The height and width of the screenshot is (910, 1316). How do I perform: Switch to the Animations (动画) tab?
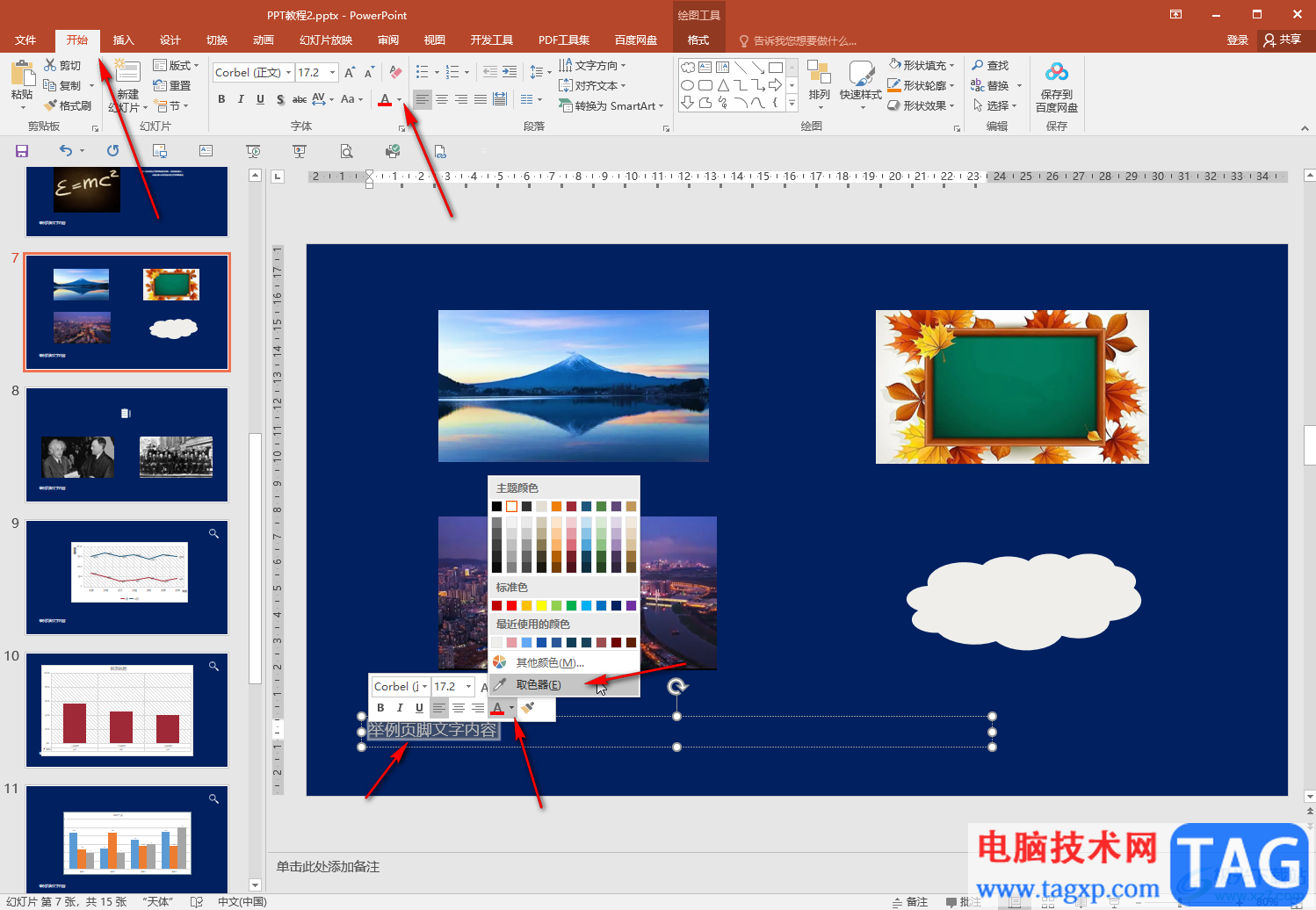point(264,40)
